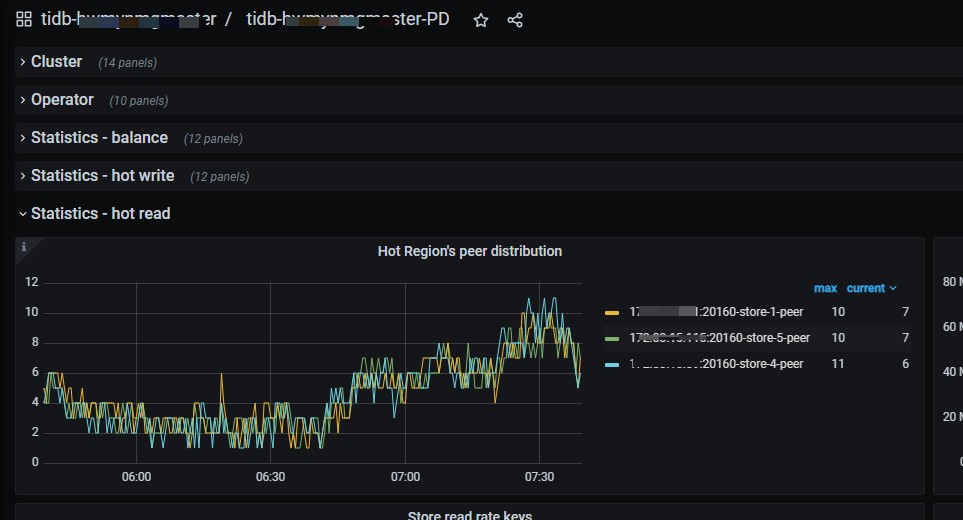Expand the Operator row

(x=62, y=100)
